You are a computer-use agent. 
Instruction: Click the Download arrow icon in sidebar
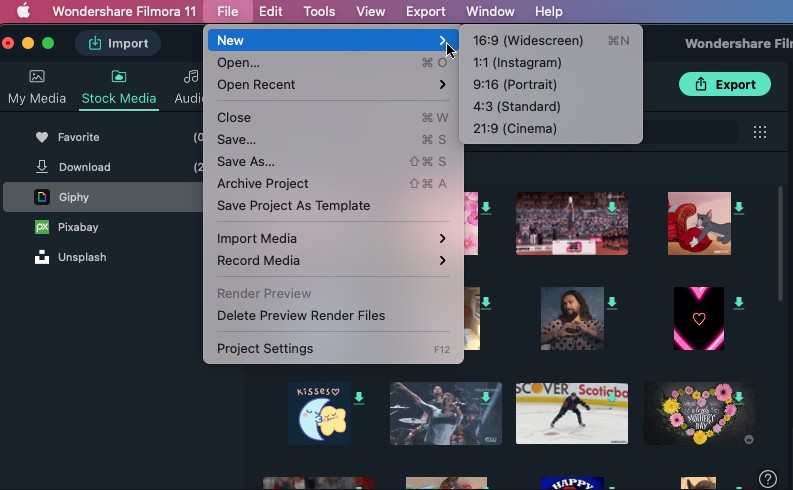click(42, 166)
